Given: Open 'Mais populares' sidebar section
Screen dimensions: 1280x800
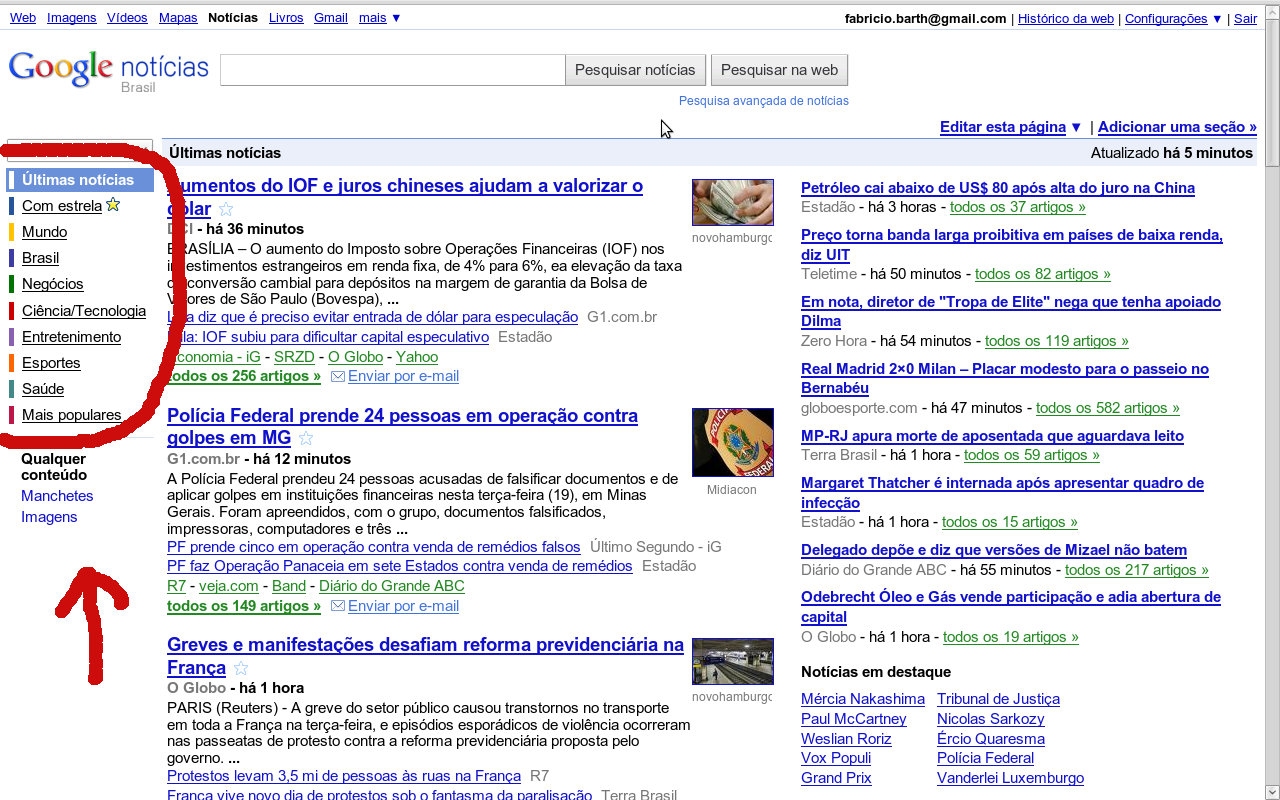Looking at the screenshot, I should tap(71, 415).
